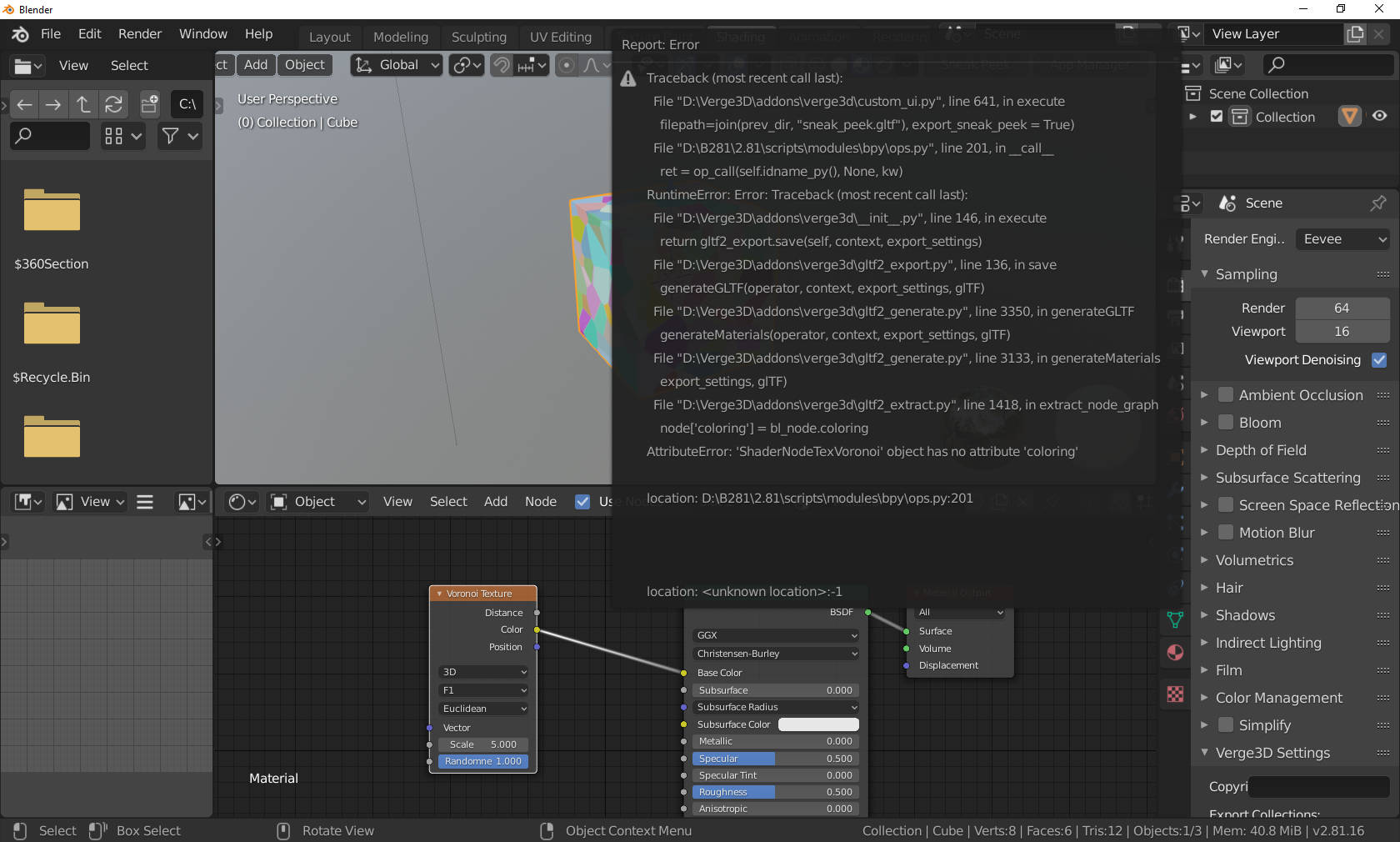Refresh the file list icon

(113, 104)
